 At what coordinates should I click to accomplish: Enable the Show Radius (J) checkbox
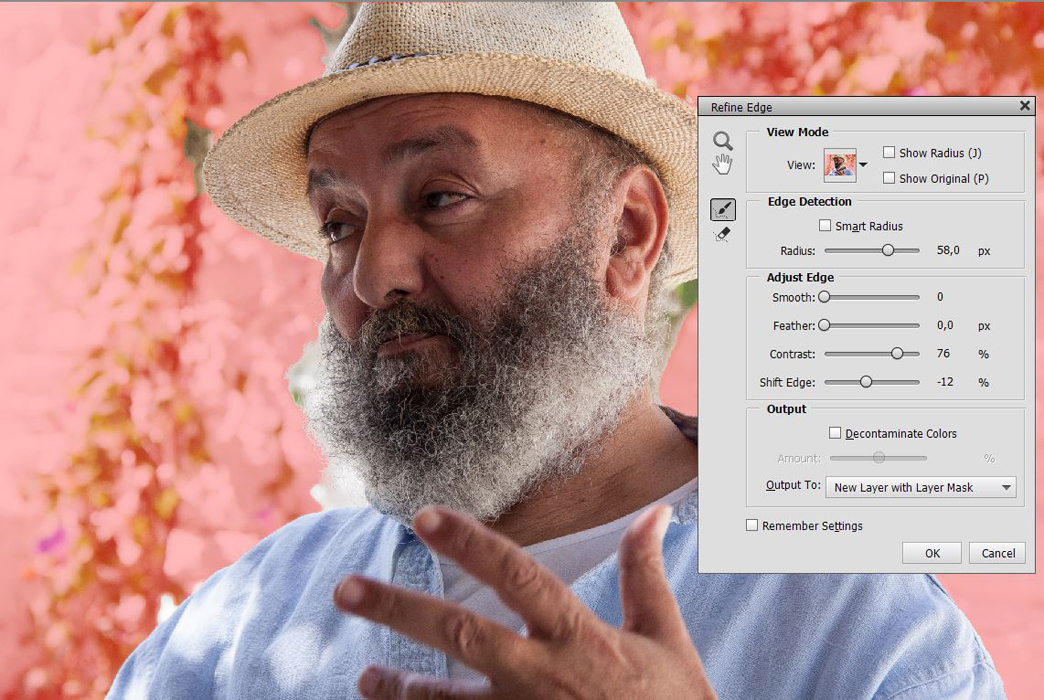(889, 153)
